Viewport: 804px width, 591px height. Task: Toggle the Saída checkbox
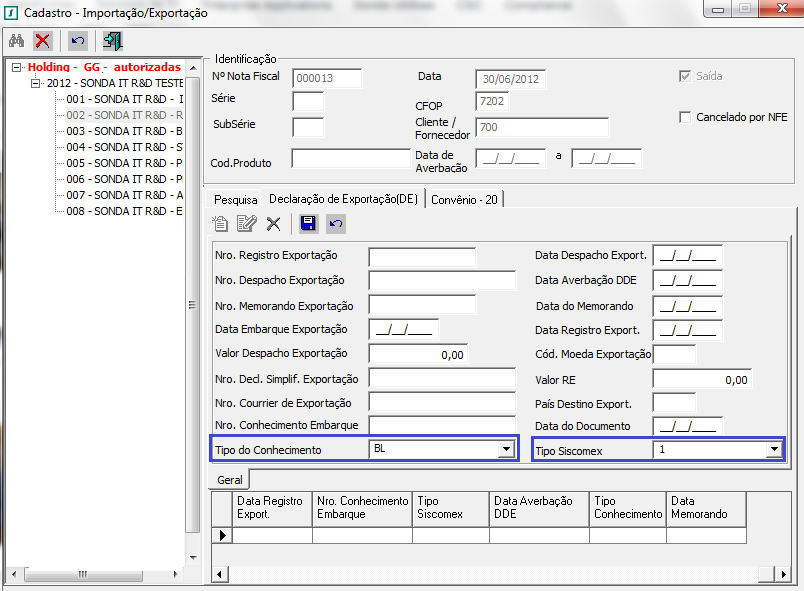(685, 76)
